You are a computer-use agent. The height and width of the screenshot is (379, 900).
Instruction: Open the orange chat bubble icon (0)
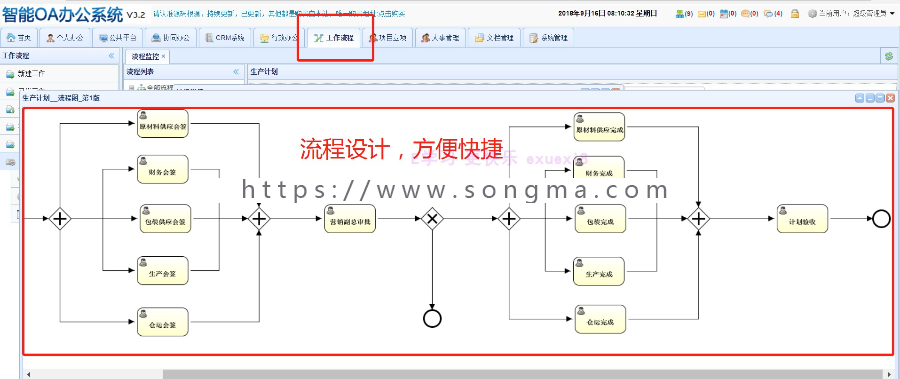[745, 13]
